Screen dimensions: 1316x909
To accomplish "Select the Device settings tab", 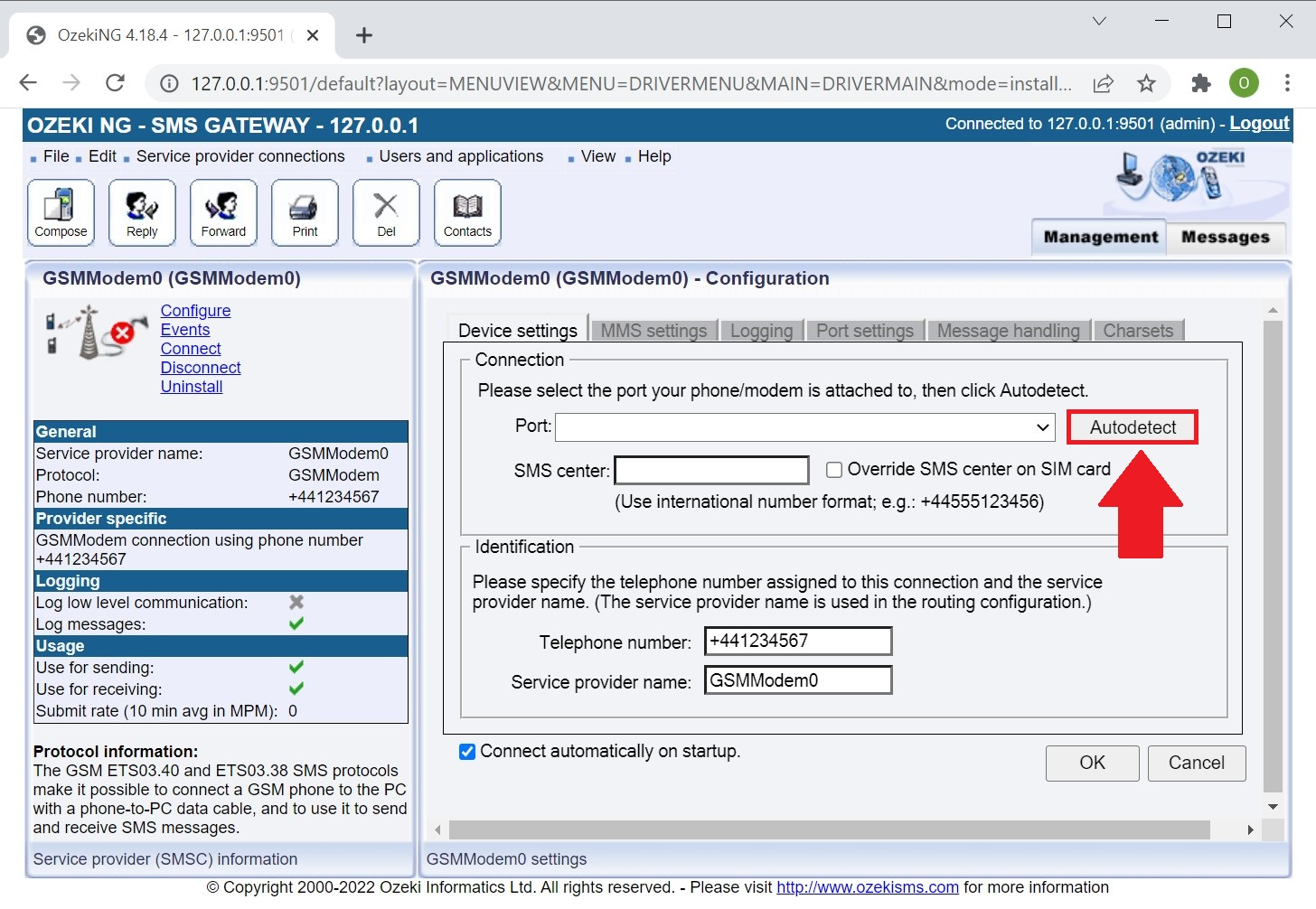I will [517, 330].
